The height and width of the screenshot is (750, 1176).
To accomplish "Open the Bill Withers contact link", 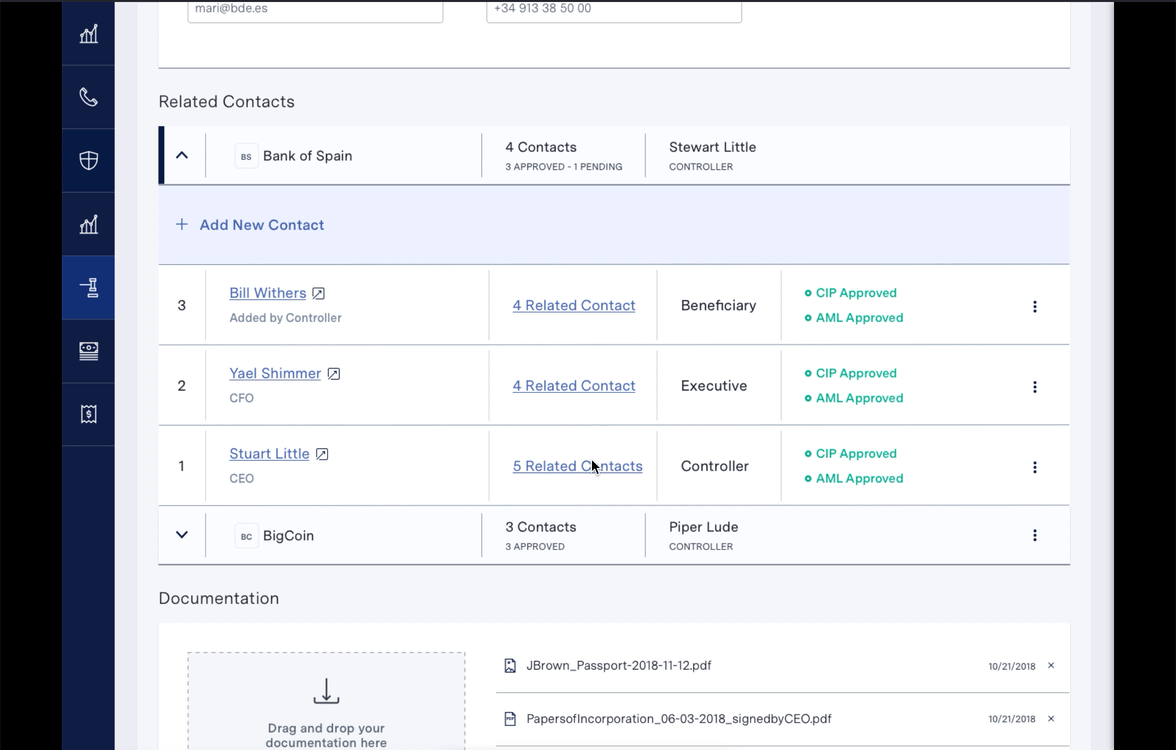I will coord(267,293).
